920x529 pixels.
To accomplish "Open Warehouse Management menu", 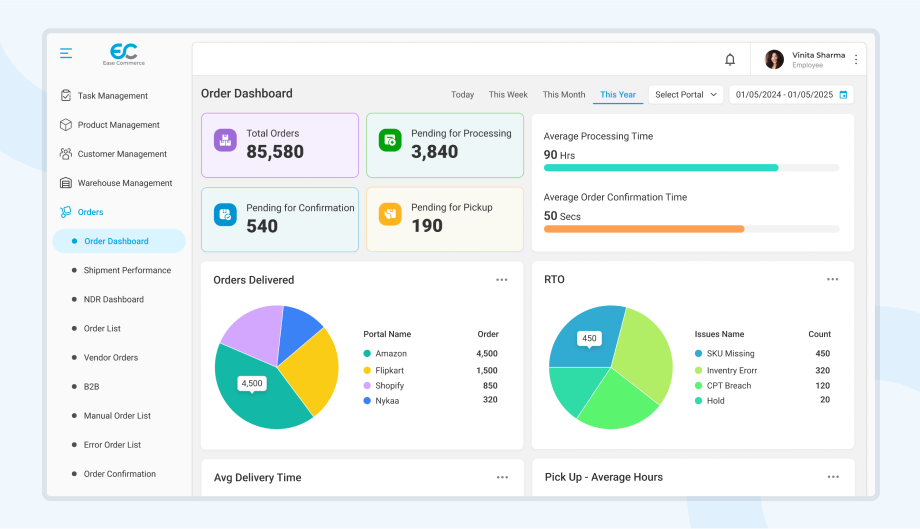I will (125, 183).
